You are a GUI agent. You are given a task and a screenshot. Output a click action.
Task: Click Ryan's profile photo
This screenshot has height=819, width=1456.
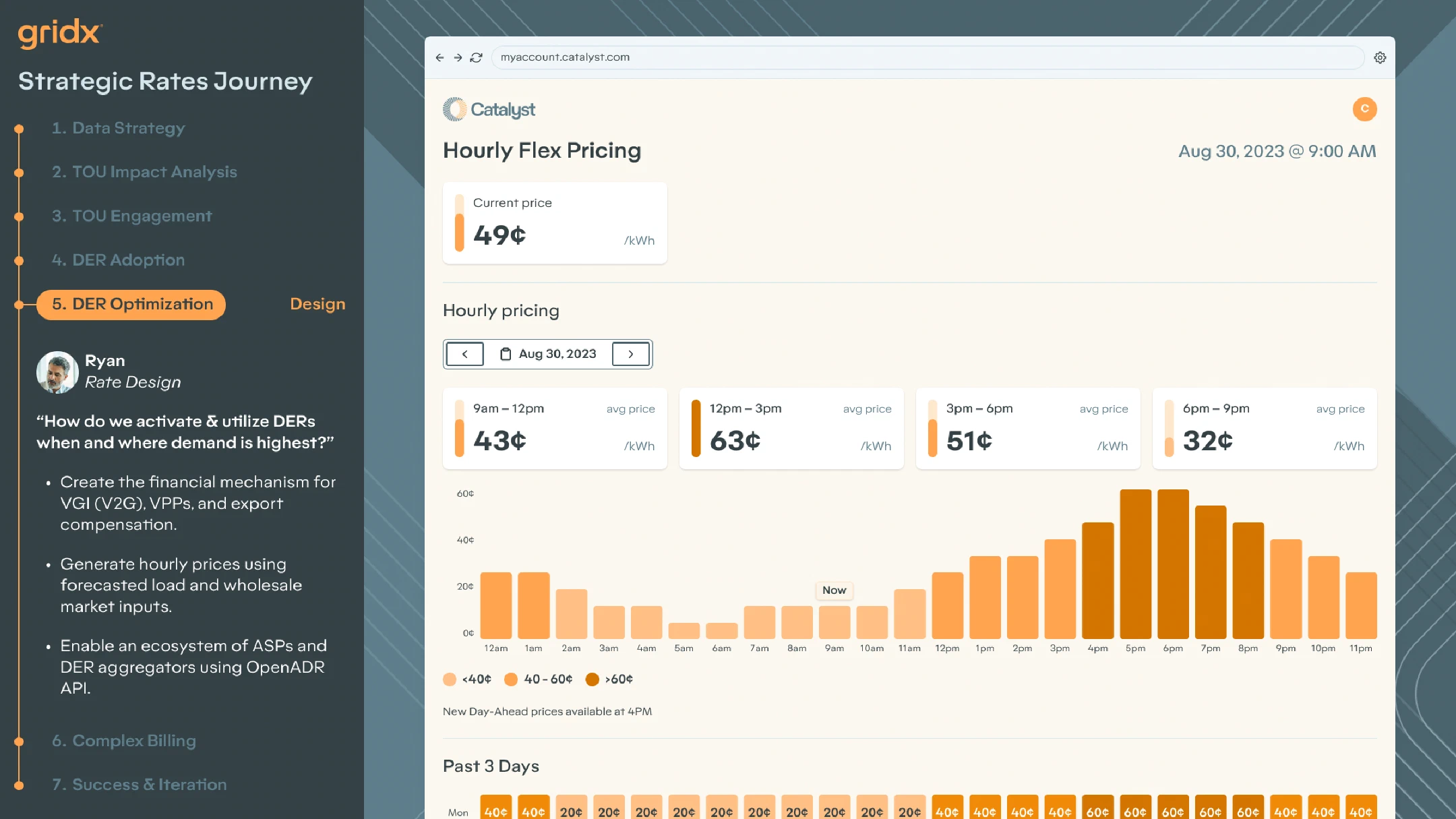[x=57, y=372]
